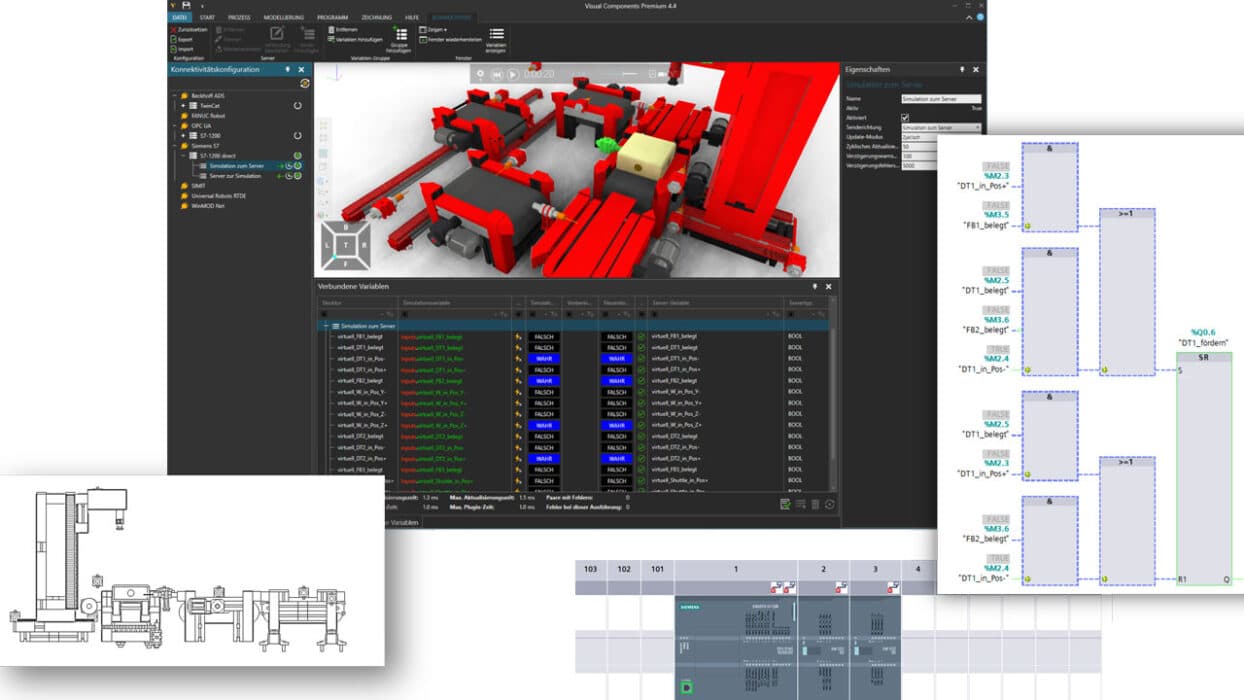Select the WinMOD Net plugin entry
The height and width of the screenshot is (700, 1244).
click(207, 205)
